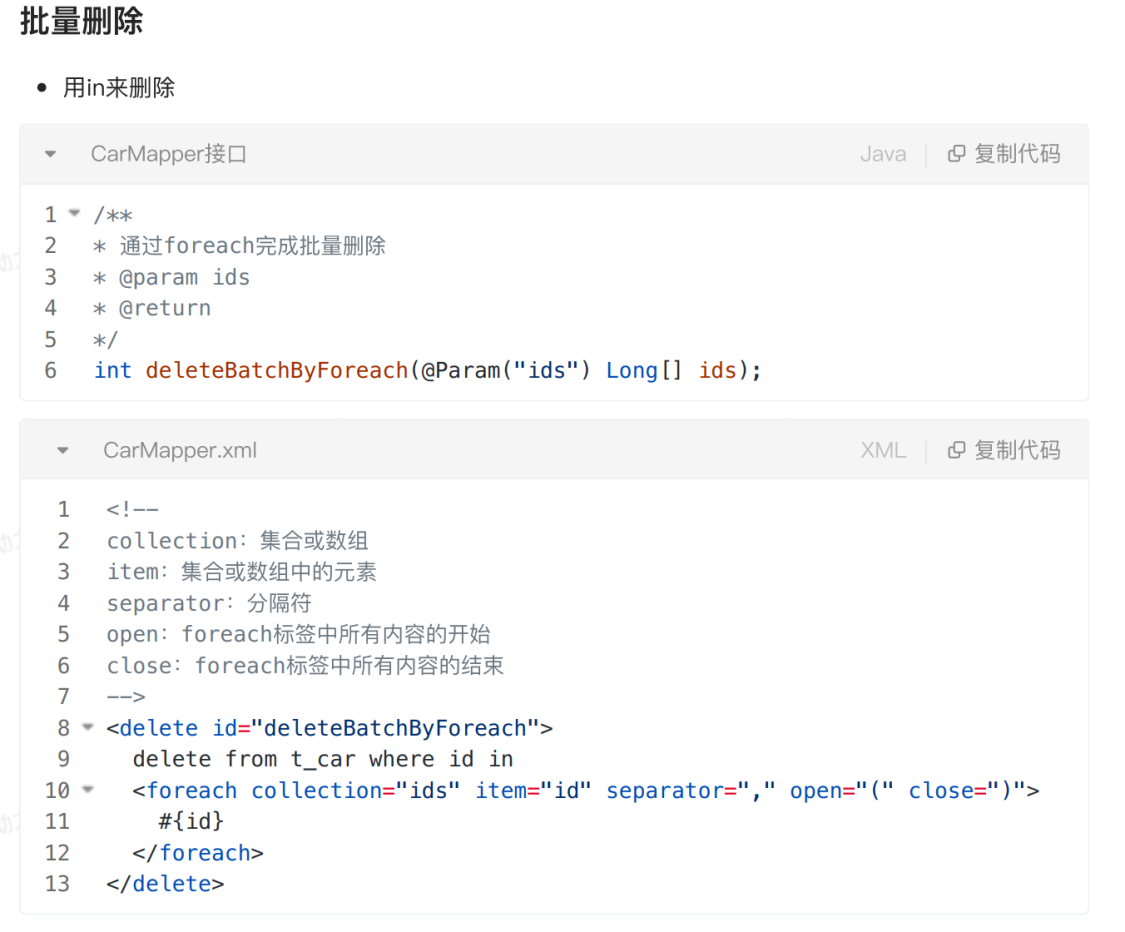Collapse the CarMapper.xml code block
The image size is (1125, 932).
click(x=63, y=450)
